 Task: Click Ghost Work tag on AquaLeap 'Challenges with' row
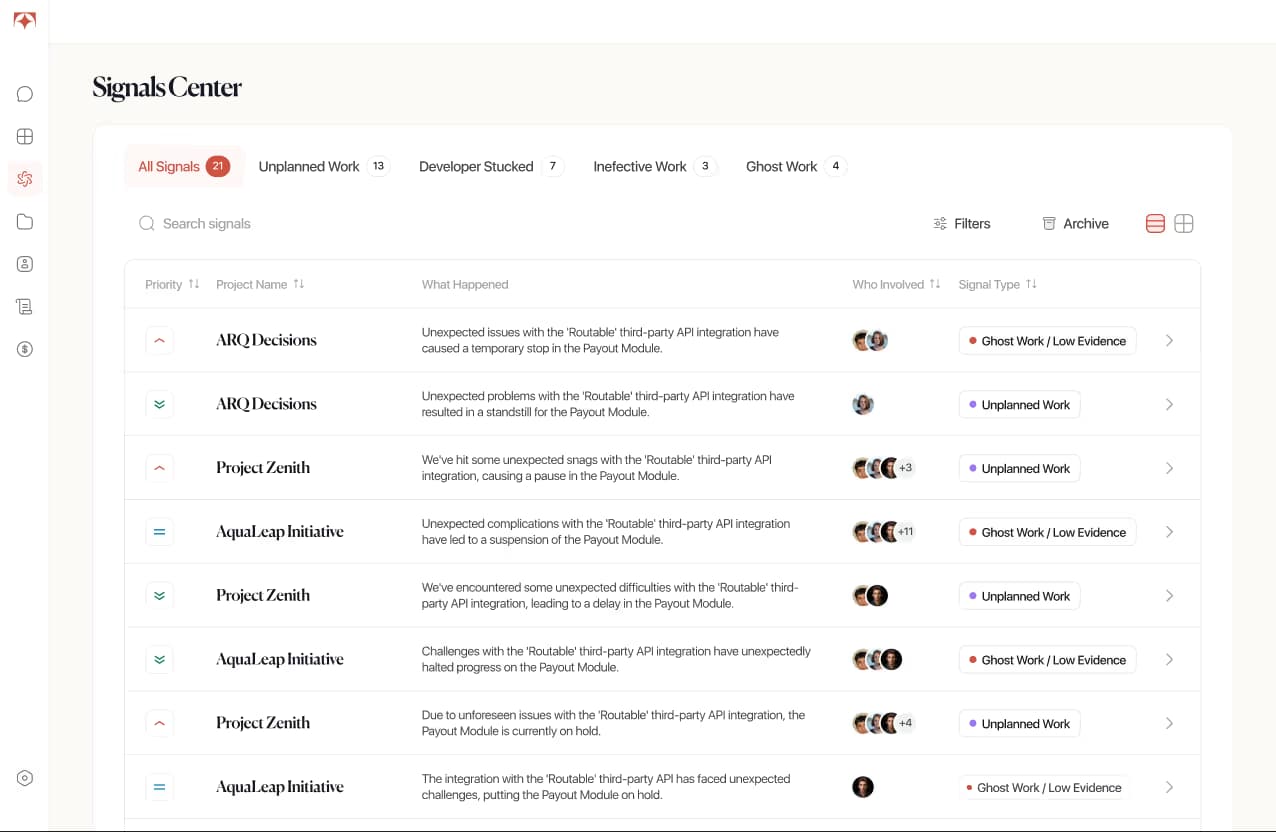click(1047, 660)
